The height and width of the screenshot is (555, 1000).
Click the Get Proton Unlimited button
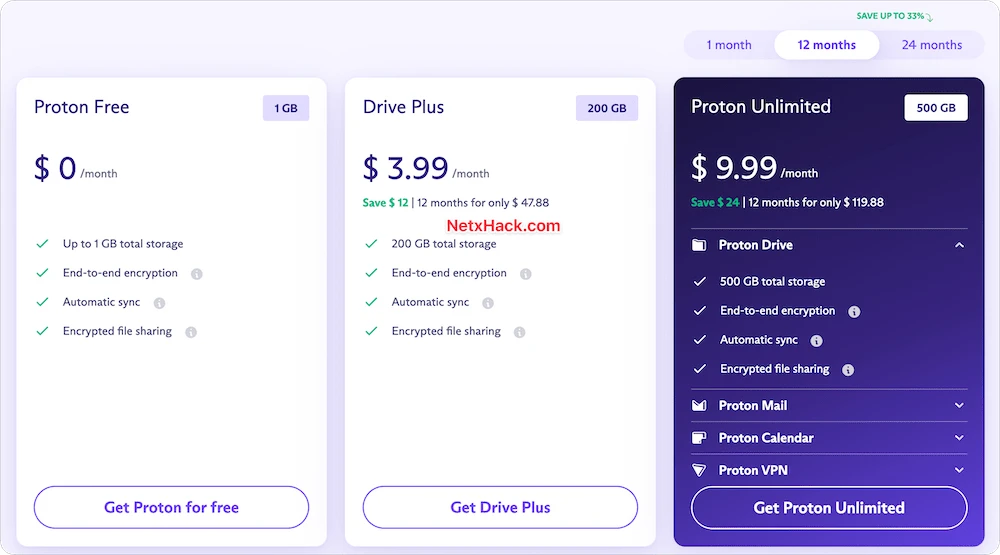(x=829, y=508)
